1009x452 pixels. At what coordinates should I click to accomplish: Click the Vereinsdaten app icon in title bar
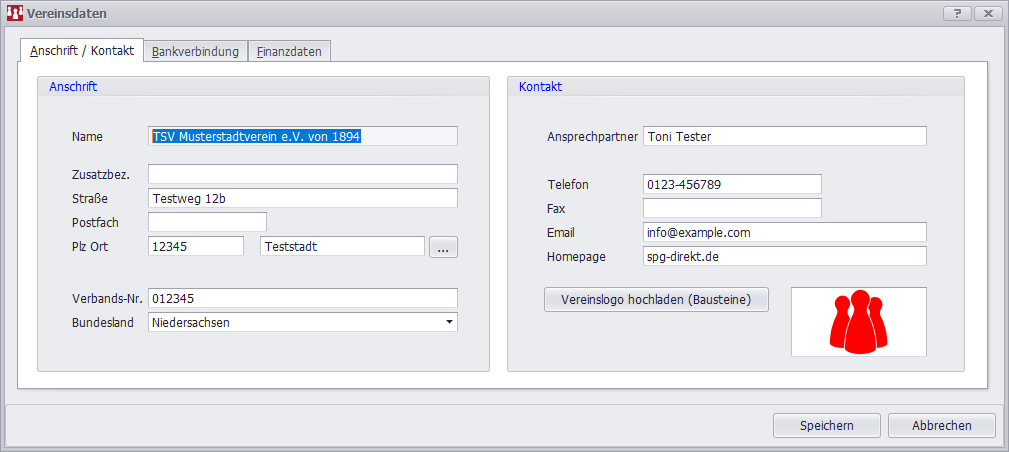pyautogui.click(x=14, y=14)
